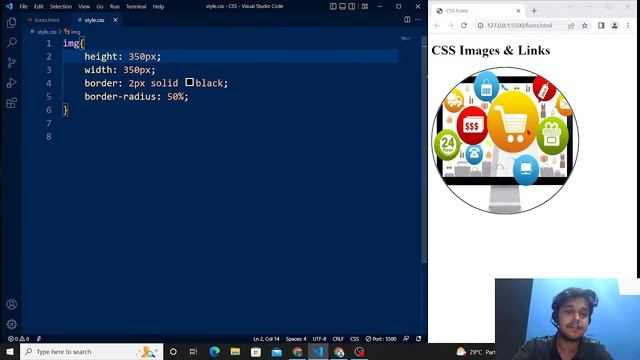640x360 pixels.
Task: Click the style.css breadcrumb
Action: pos(47,31)
